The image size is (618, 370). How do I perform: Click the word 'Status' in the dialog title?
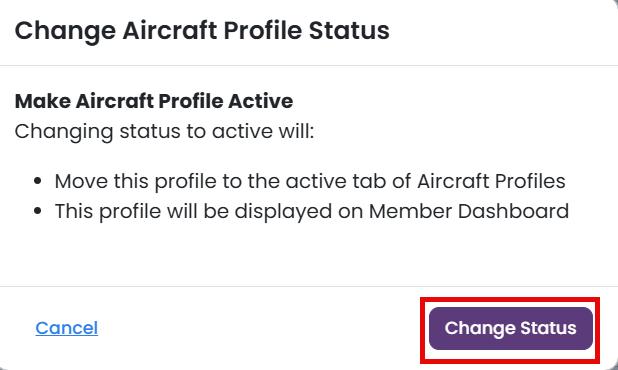point(349,31)
